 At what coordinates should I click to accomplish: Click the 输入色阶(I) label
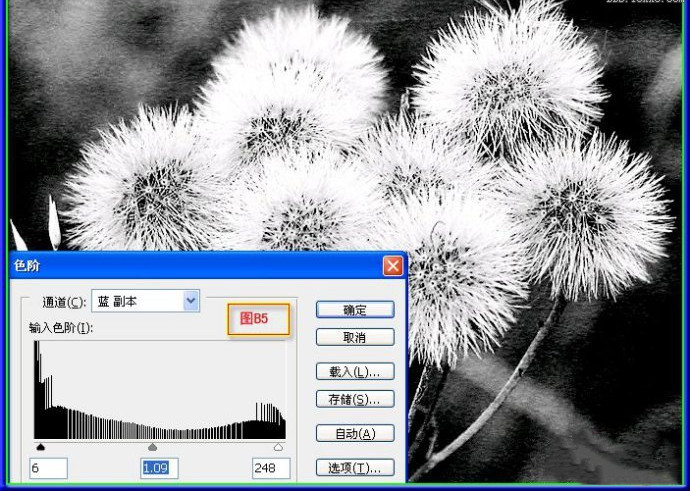61,328
